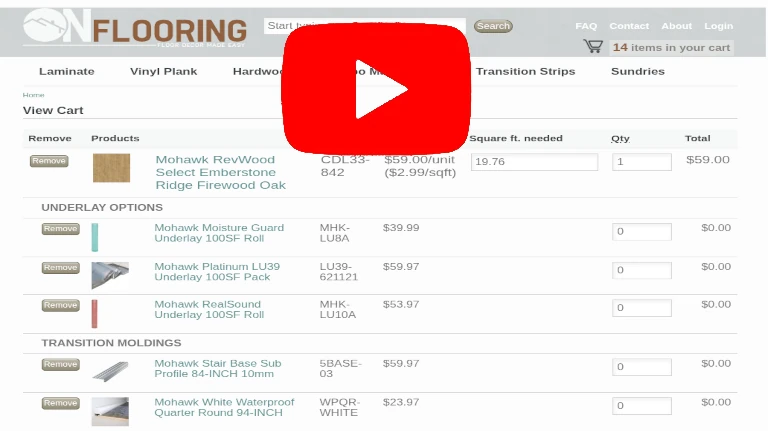
Task: Select the price $23.97
Action: tap(401, 403)
